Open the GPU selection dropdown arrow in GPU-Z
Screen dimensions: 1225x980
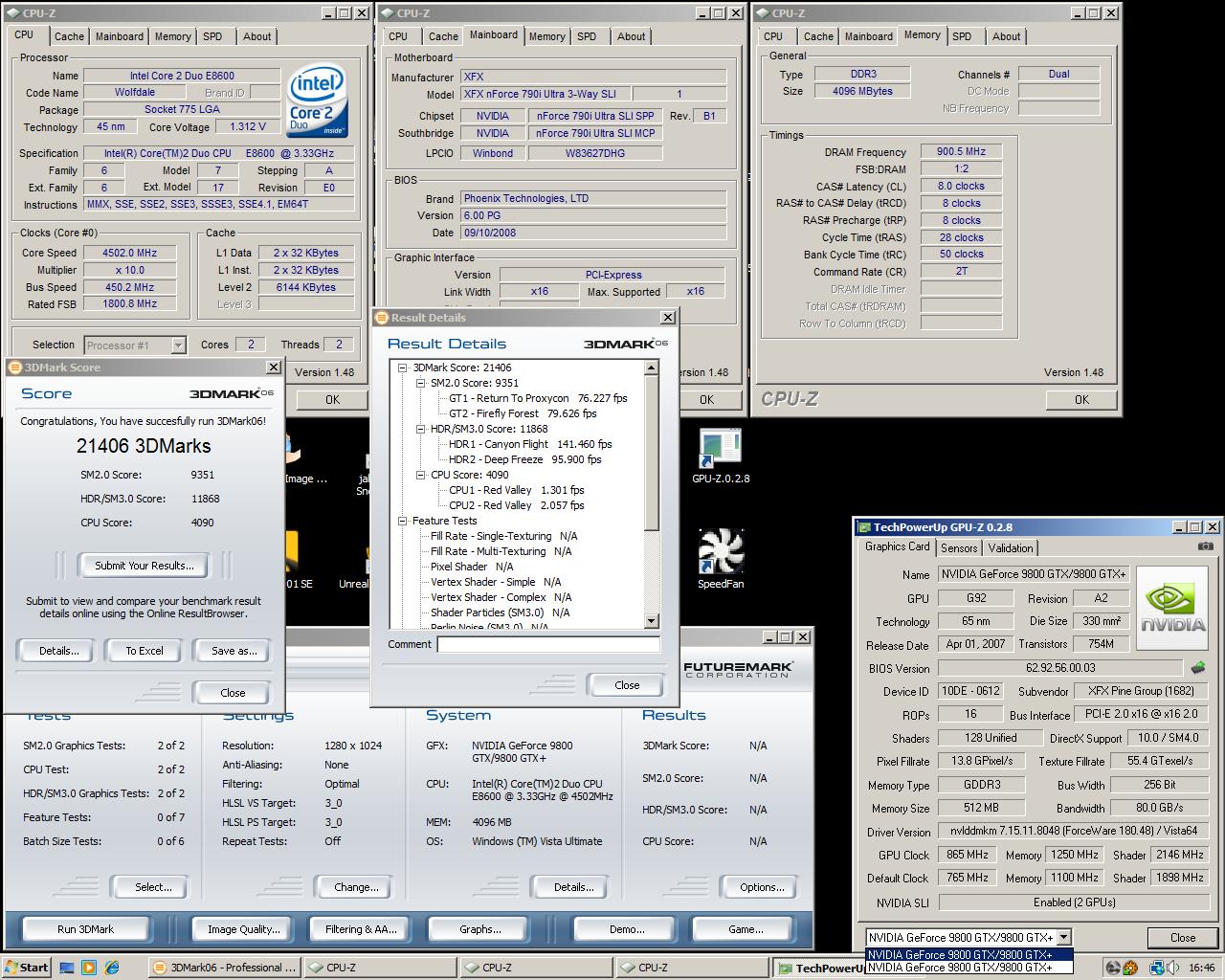(1064, 938)
